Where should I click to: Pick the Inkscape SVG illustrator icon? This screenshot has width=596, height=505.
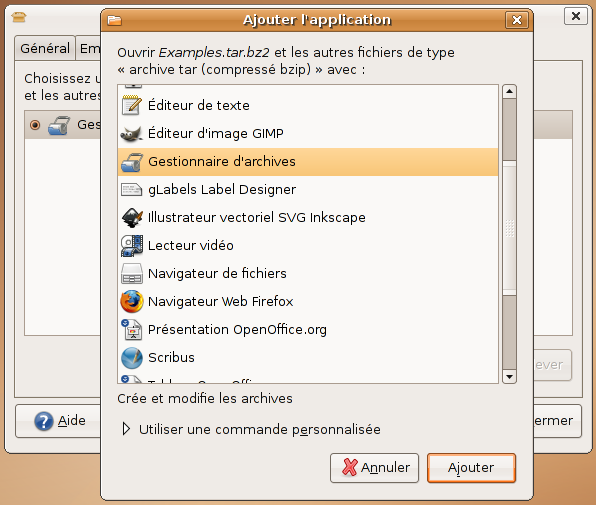click(x=132, y=218)
